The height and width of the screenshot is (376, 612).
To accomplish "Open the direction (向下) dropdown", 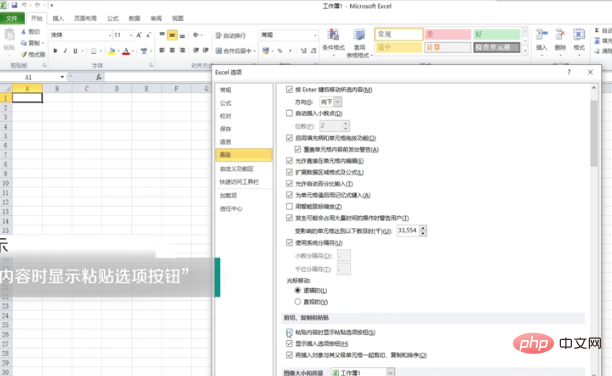I will point(338,102).
